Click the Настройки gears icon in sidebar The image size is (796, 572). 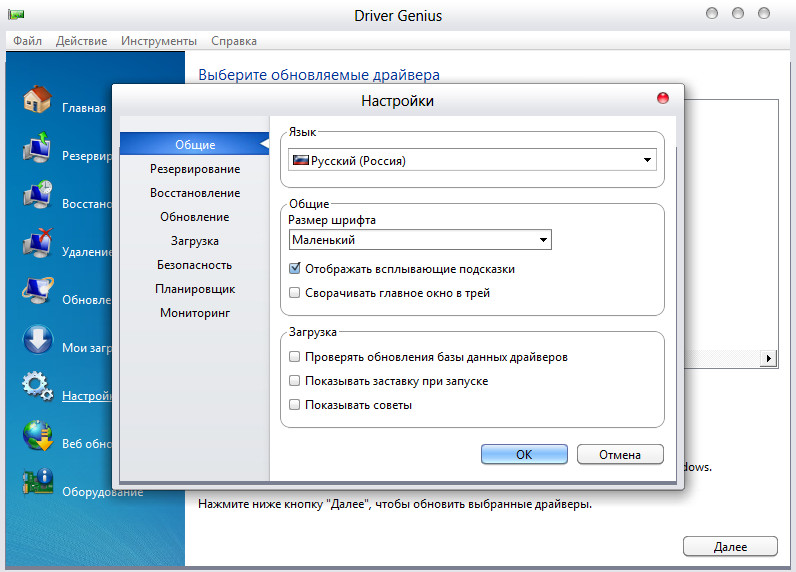37,387
